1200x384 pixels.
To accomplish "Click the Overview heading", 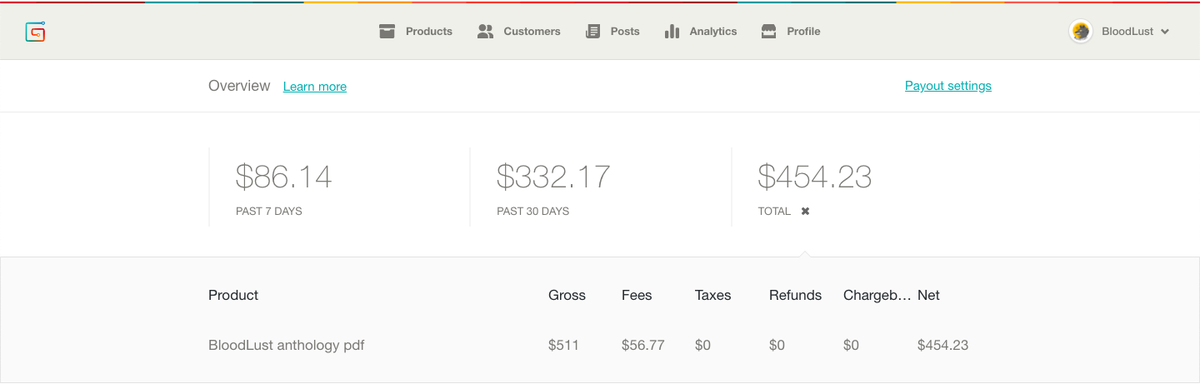I will (x=239, y=86).
